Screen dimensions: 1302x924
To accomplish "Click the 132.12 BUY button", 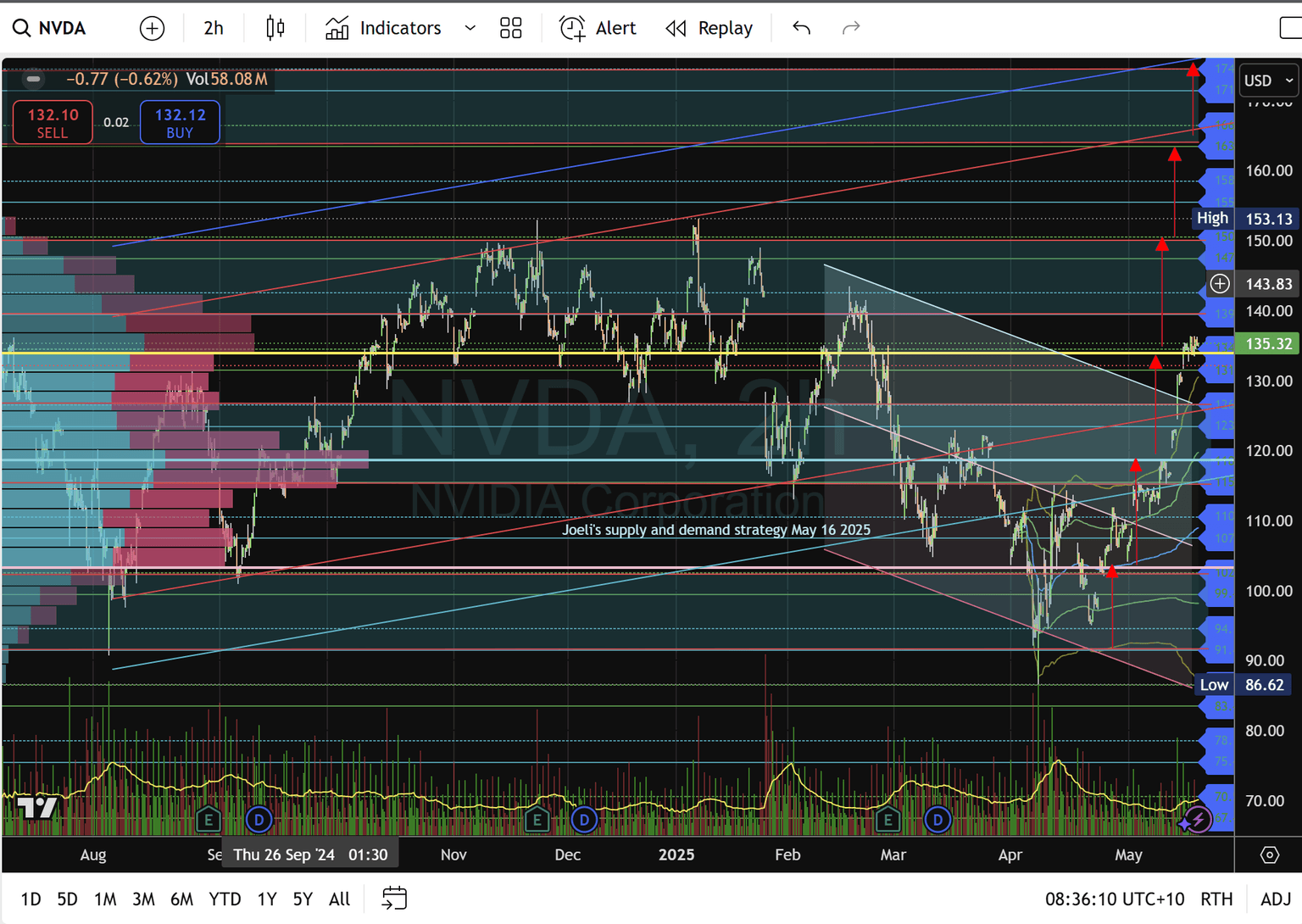I will 179,121.
